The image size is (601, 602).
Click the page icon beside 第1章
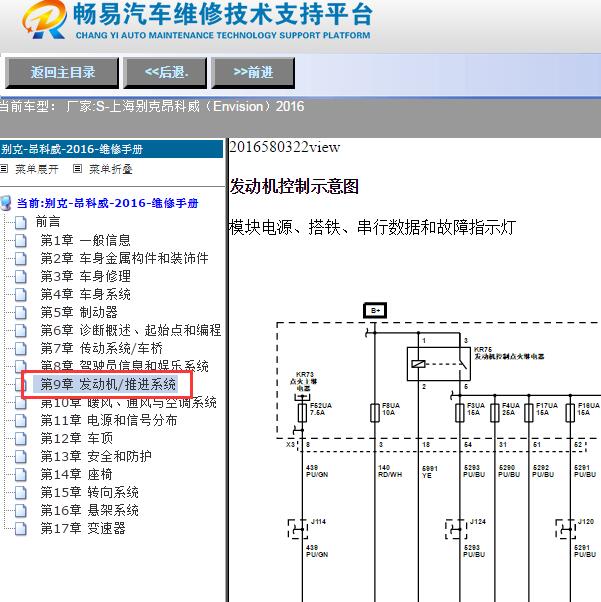pos(21,241)
